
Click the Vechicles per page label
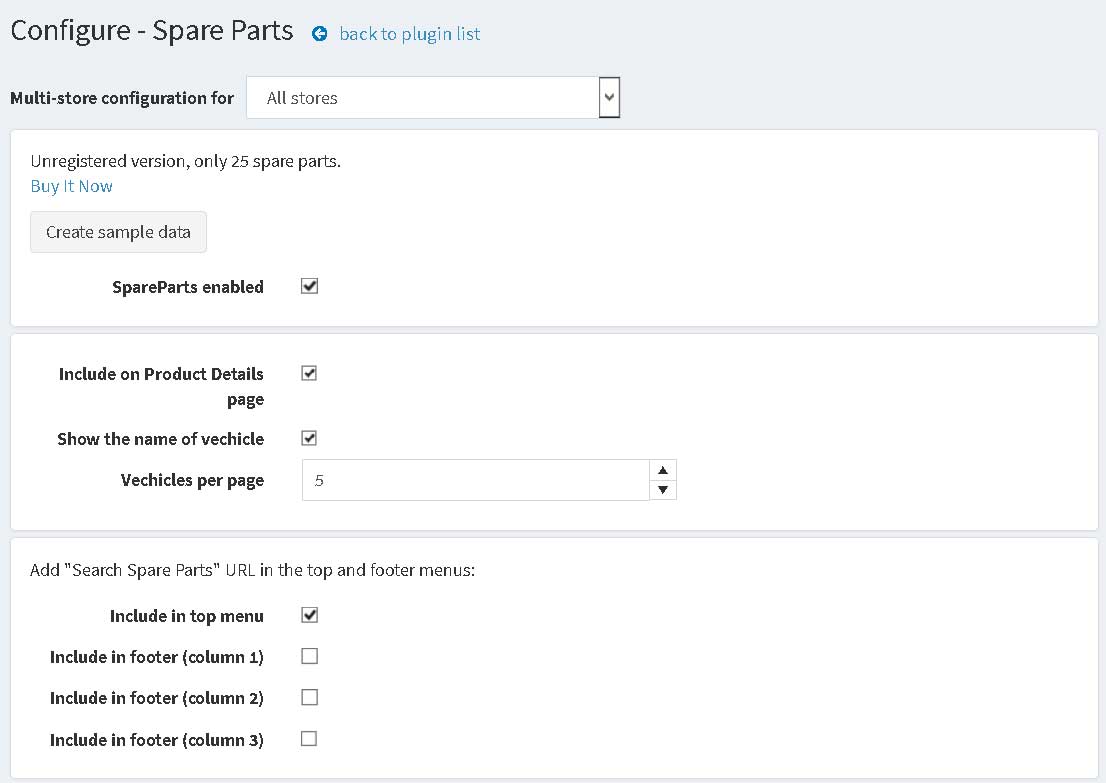point(193,480)
